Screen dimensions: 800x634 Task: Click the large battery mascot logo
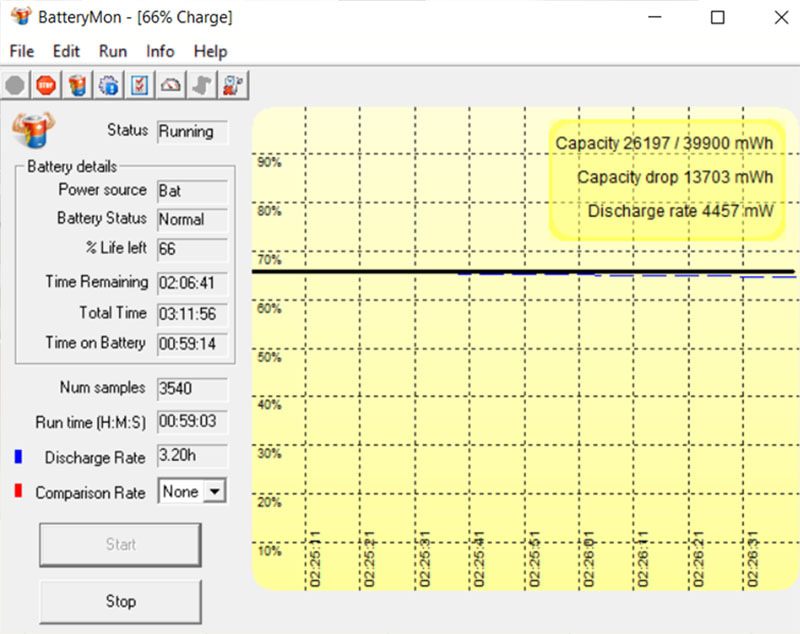pos(33,130)
